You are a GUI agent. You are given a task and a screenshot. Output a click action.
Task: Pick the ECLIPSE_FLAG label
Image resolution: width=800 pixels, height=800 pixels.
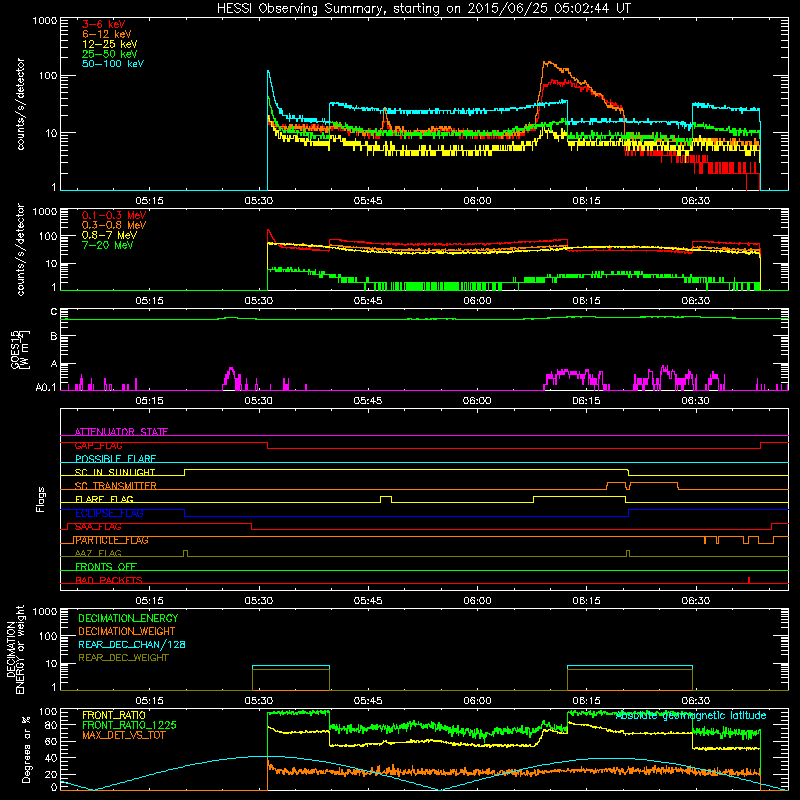109,513
